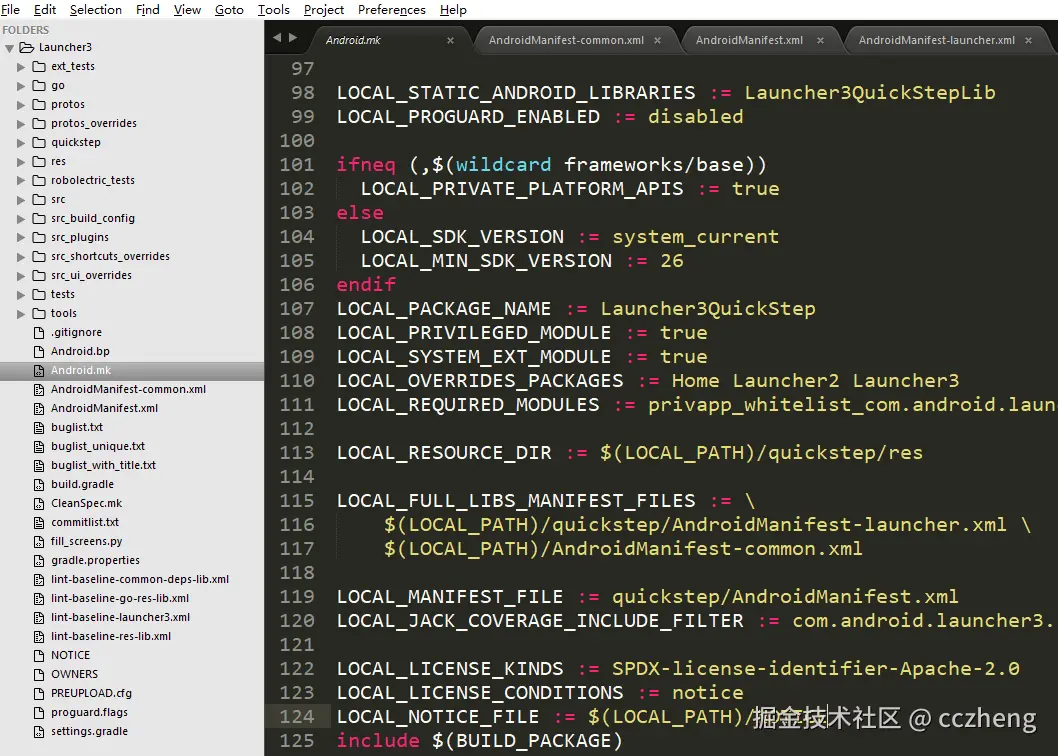1058x756 pixels.
Task: Close the Android.mk tab
Action: [450, 40]
